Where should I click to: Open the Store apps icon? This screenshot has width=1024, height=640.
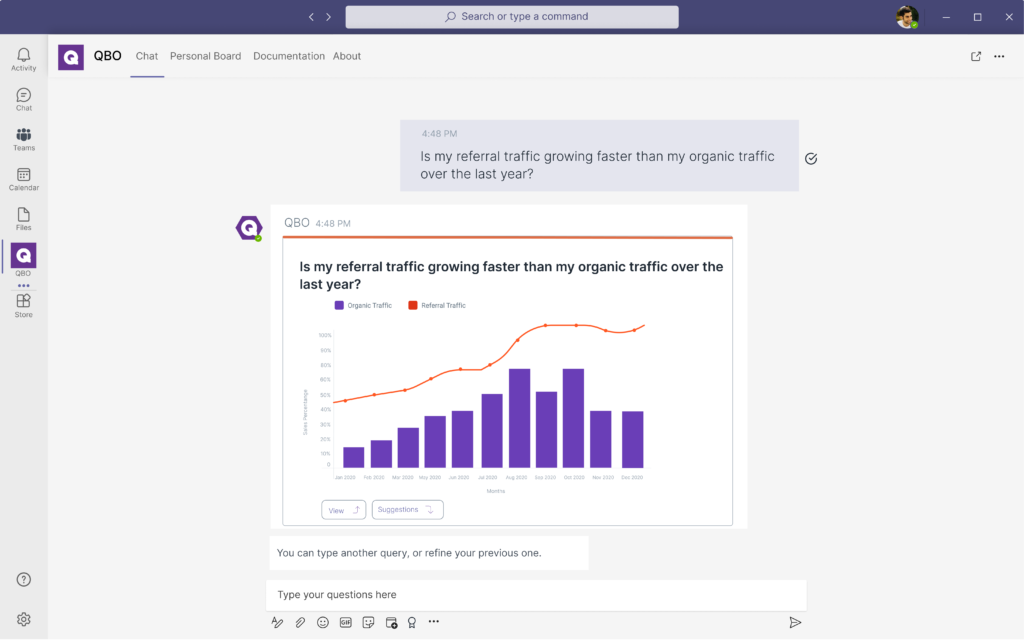(x=23, y=305)
